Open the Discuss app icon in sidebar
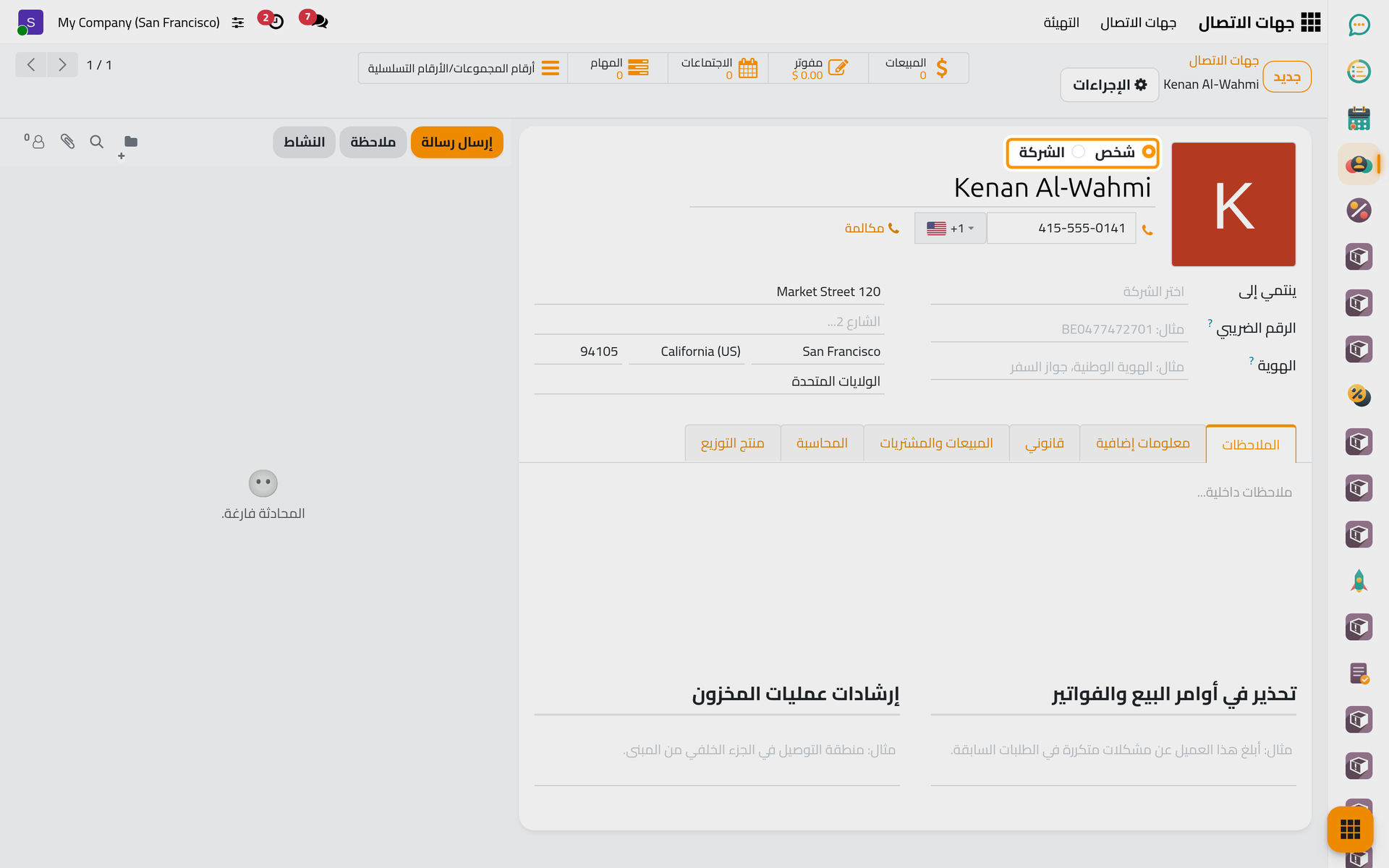 point(1359,25)
